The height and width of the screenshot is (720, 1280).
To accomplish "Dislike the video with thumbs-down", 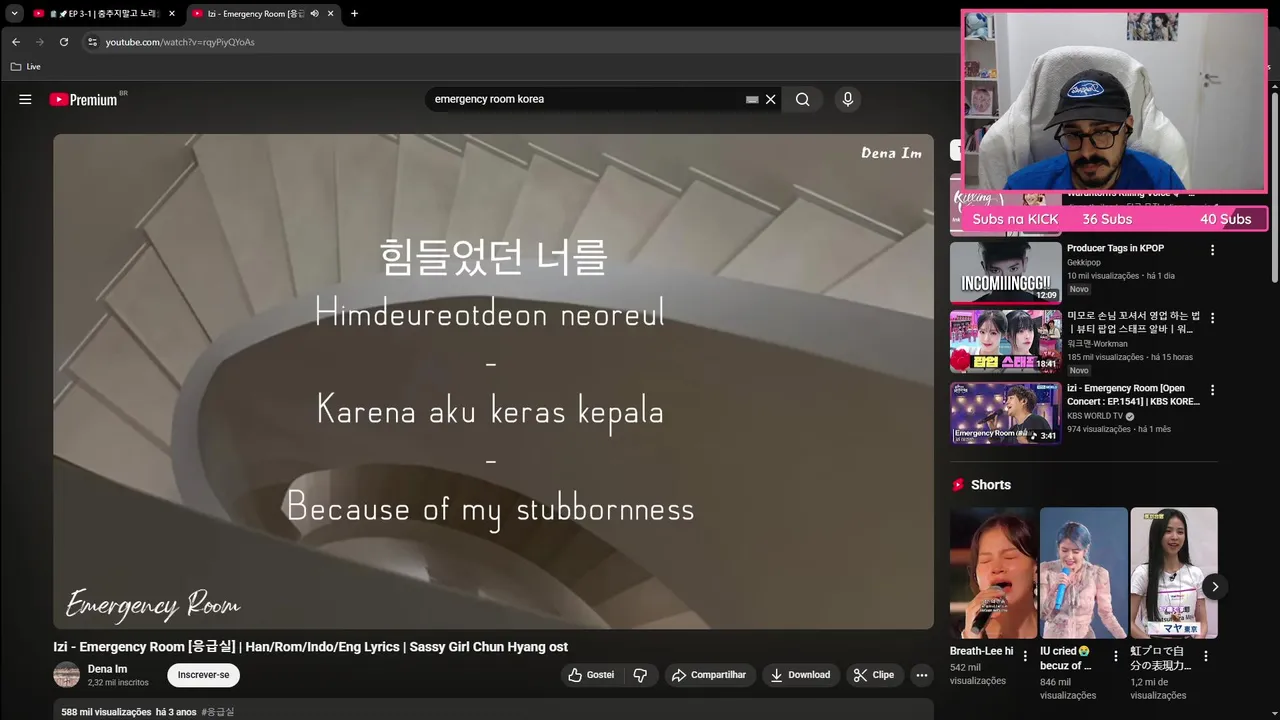I will 640,675.
